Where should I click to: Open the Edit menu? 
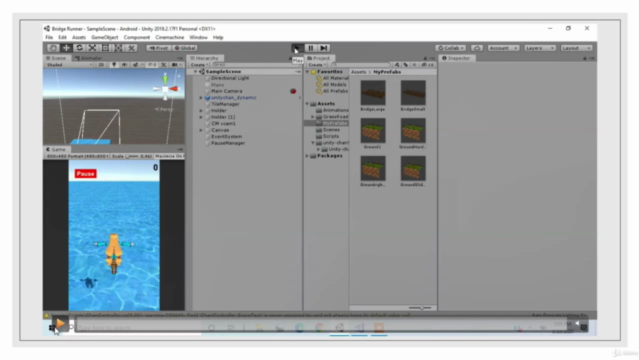(62, 38)
